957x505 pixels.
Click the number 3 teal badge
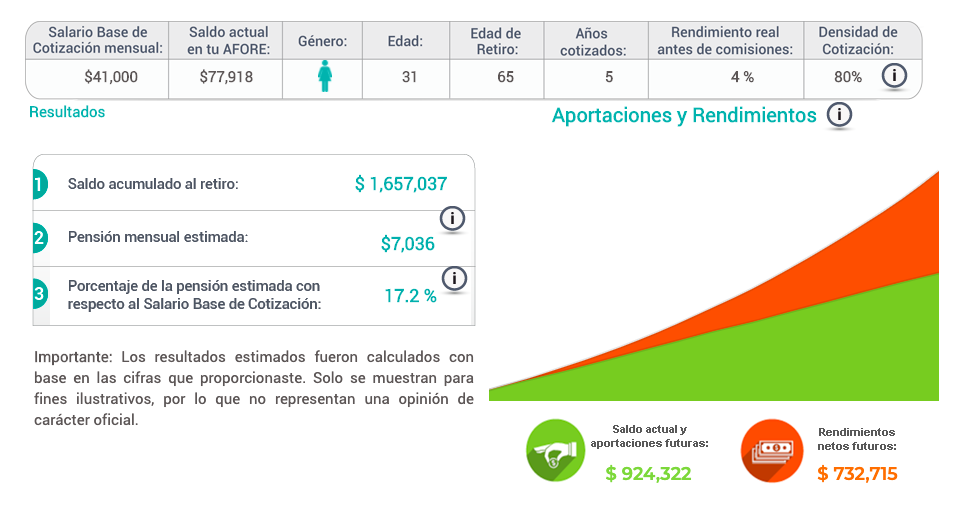tap(40, 294)
